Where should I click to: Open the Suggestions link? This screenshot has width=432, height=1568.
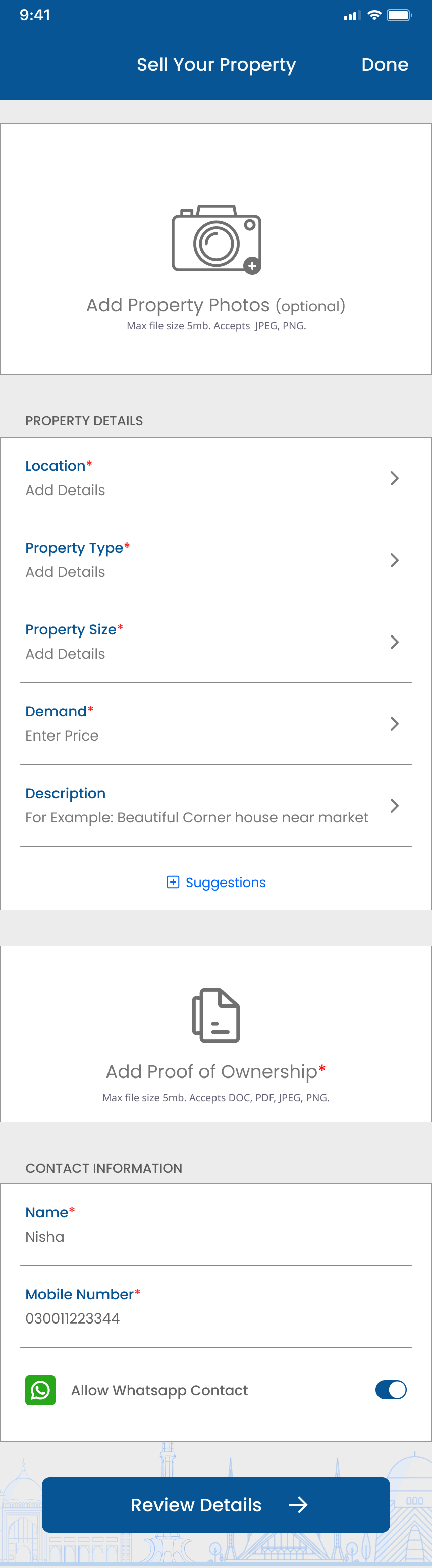225,882
